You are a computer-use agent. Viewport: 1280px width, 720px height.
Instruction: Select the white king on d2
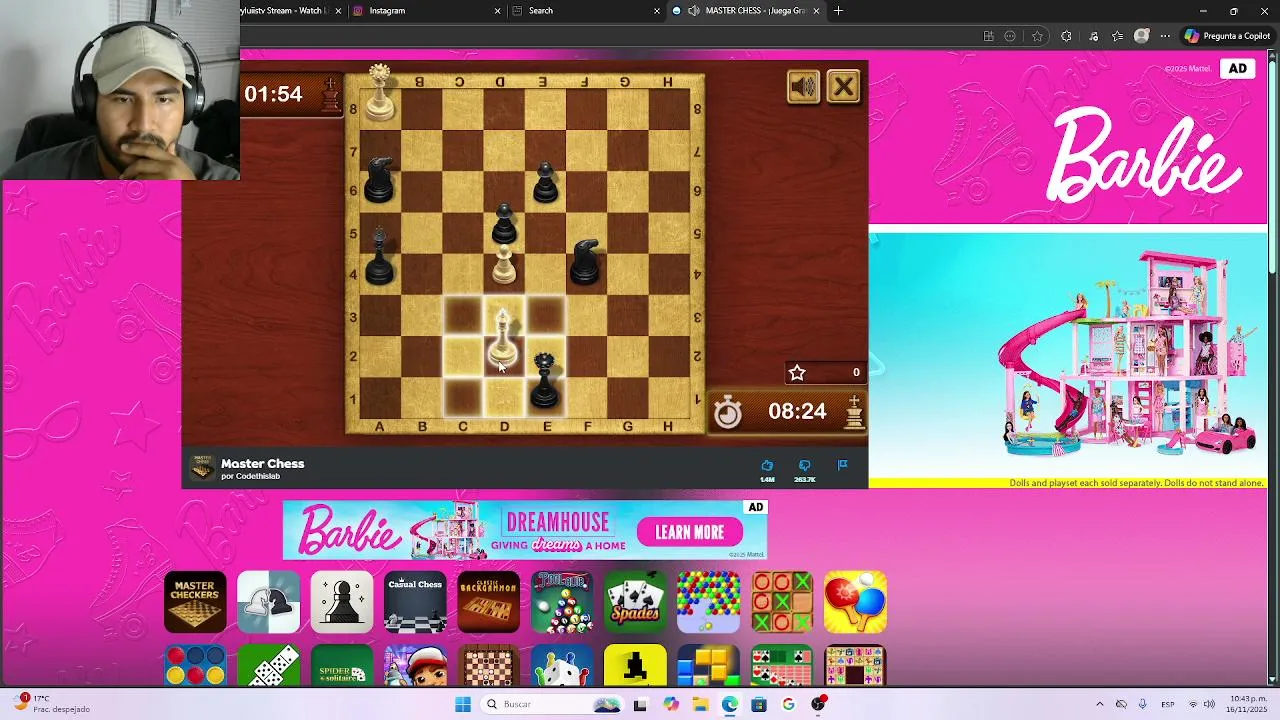[x=503, y=340]
